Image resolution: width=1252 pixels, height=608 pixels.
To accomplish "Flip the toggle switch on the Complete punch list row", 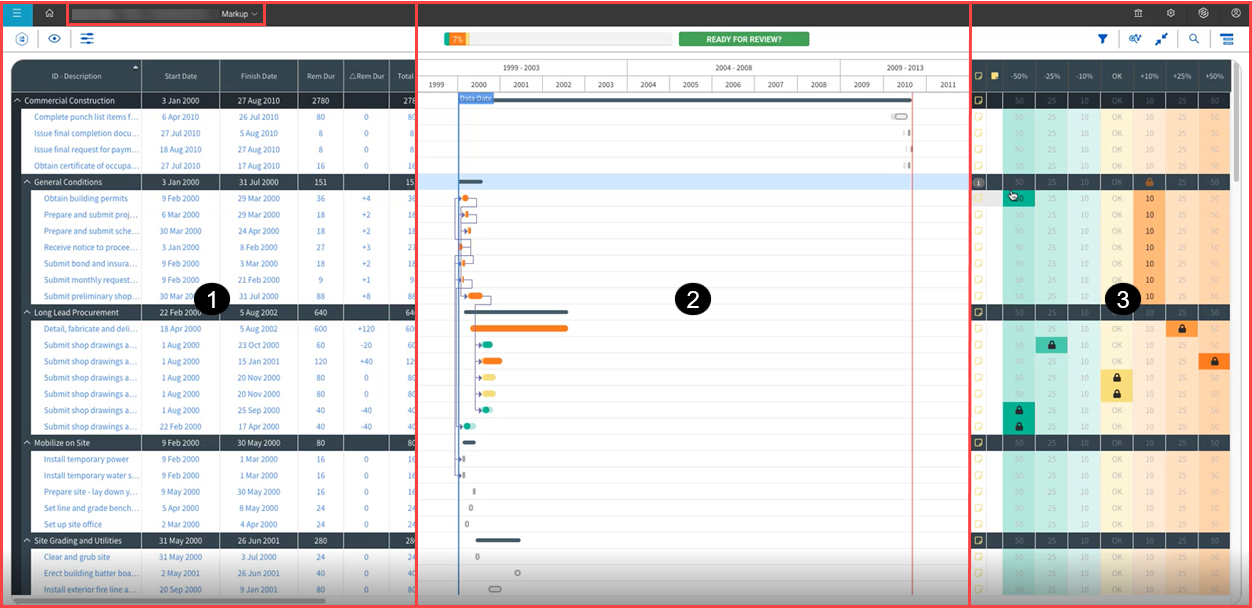I will pyautogui.click(x=901, y=116).
